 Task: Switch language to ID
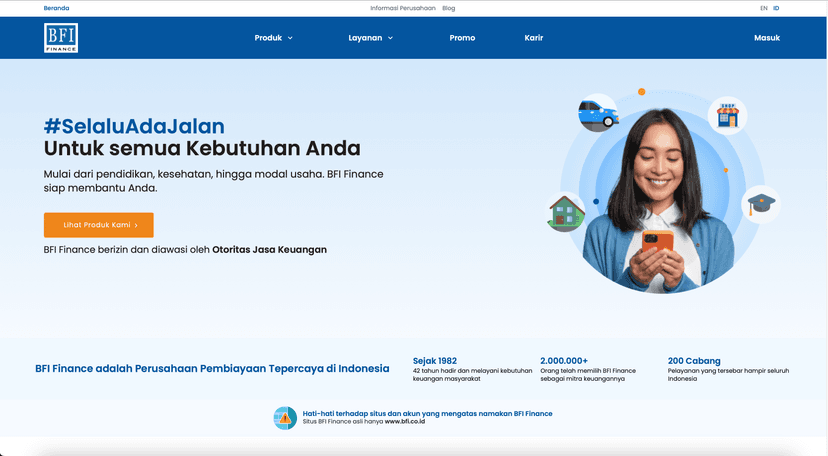click(x=776, y=8)
